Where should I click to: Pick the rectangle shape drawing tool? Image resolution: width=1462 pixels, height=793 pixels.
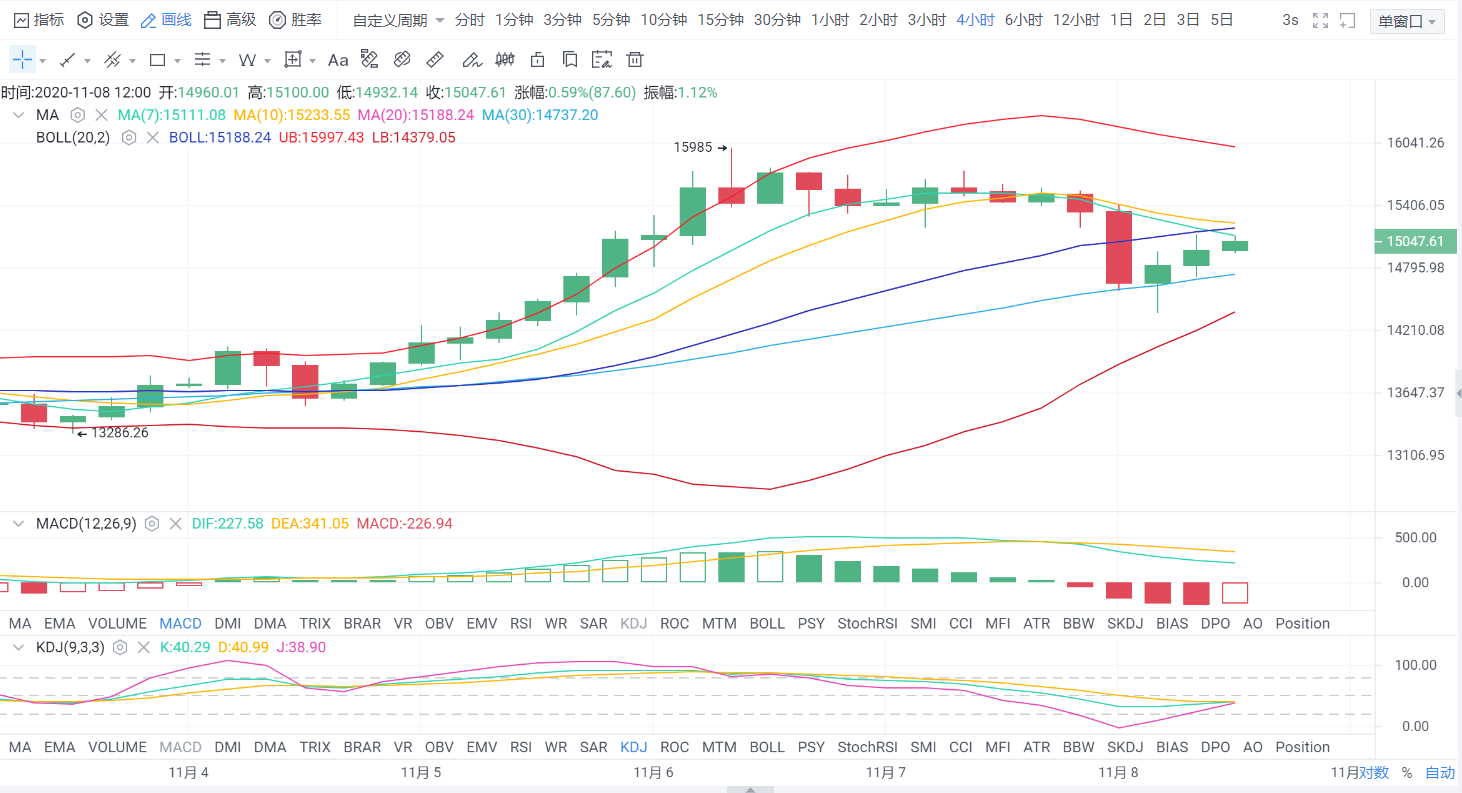pos(157,60)
